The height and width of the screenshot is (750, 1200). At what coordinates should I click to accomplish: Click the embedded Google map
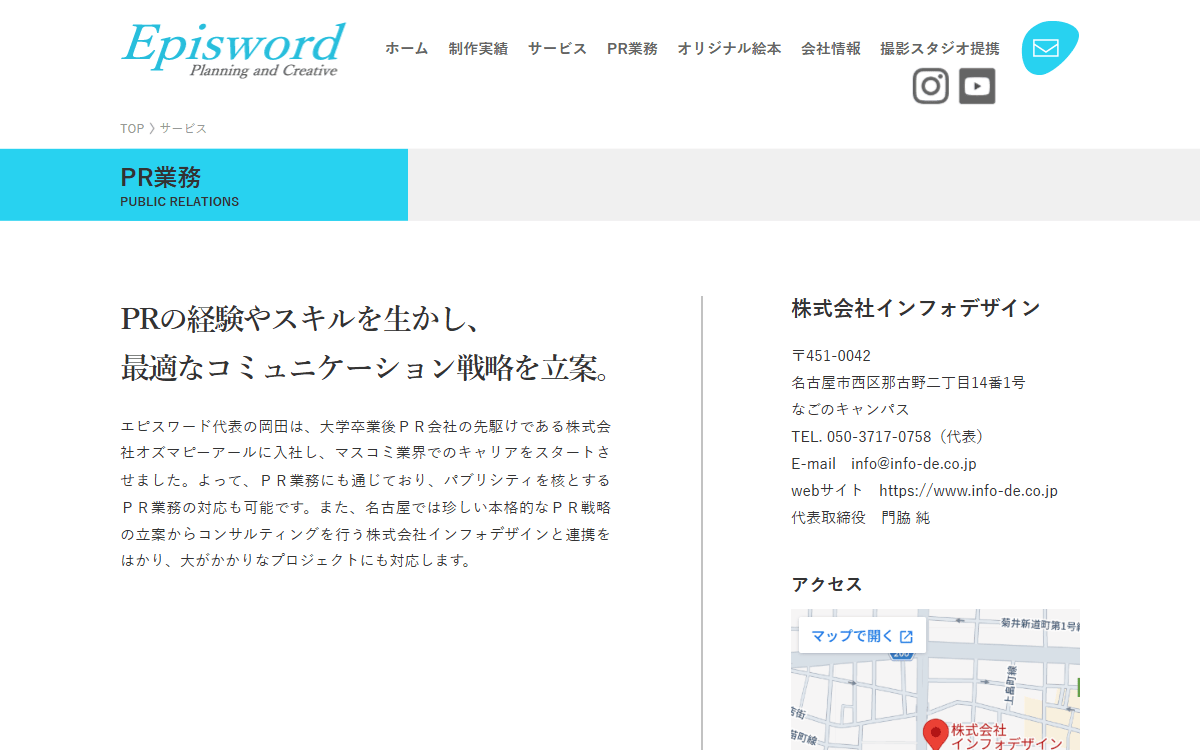pos(935,680)
